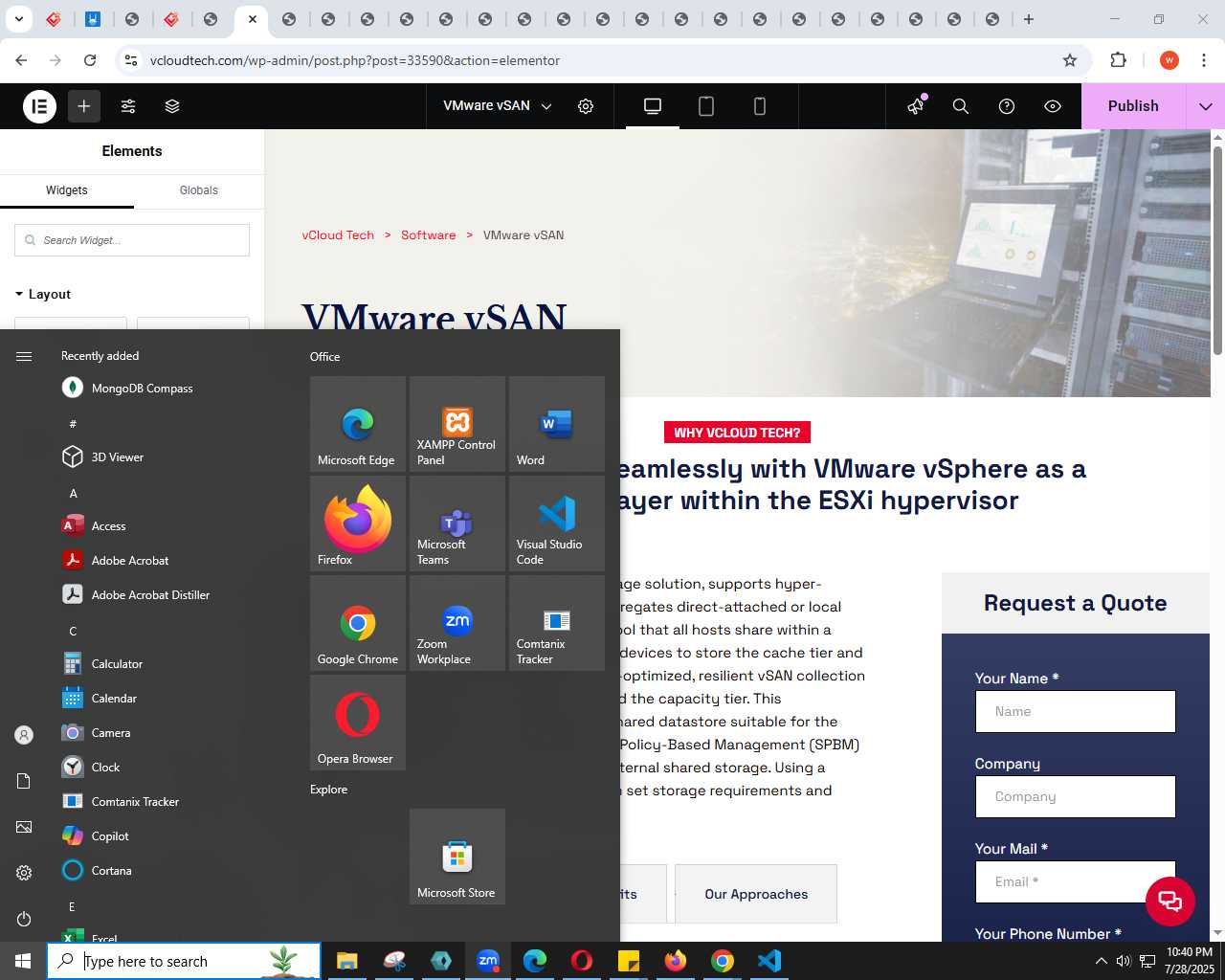Open the Our Approaches tab
Viewport: 1225px width, 980px height.
coord(756,894)
